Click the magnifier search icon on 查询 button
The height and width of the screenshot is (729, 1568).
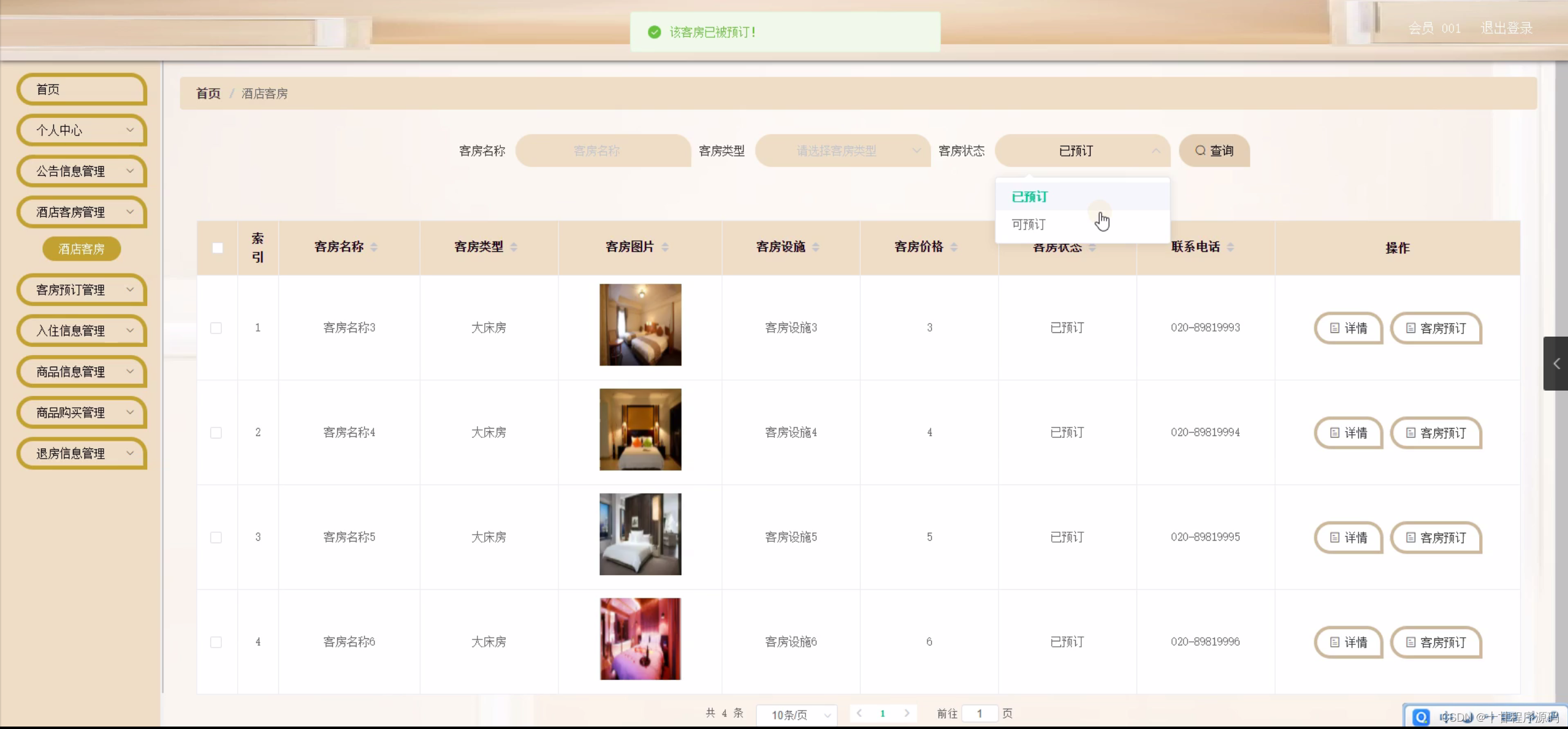tap(1200, 150)
